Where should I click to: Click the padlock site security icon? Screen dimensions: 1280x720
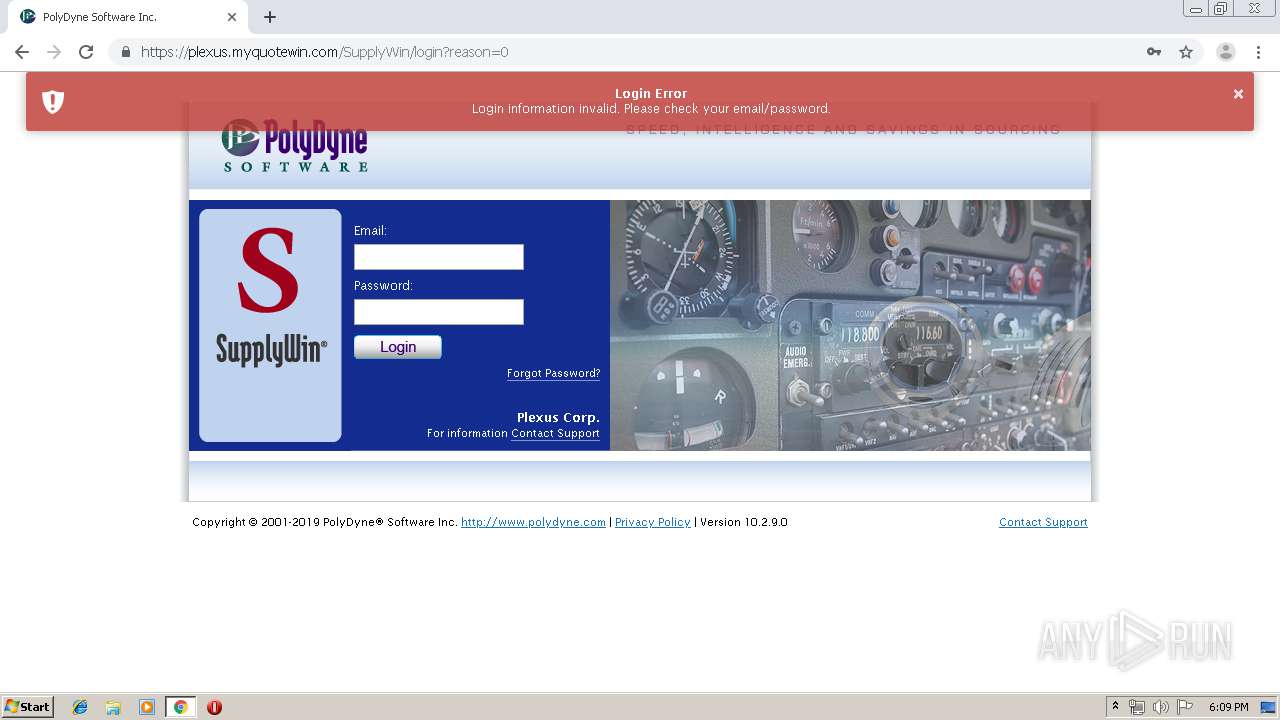pyautogui.click(x=125, y=52)
